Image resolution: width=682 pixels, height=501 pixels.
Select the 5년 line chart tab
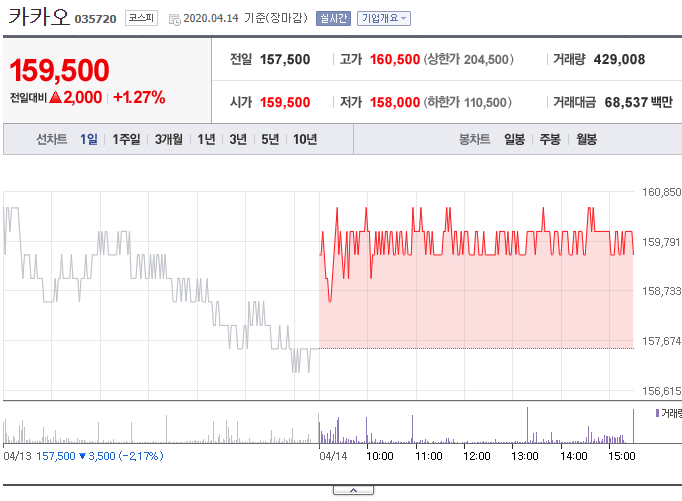pos(270,139)
